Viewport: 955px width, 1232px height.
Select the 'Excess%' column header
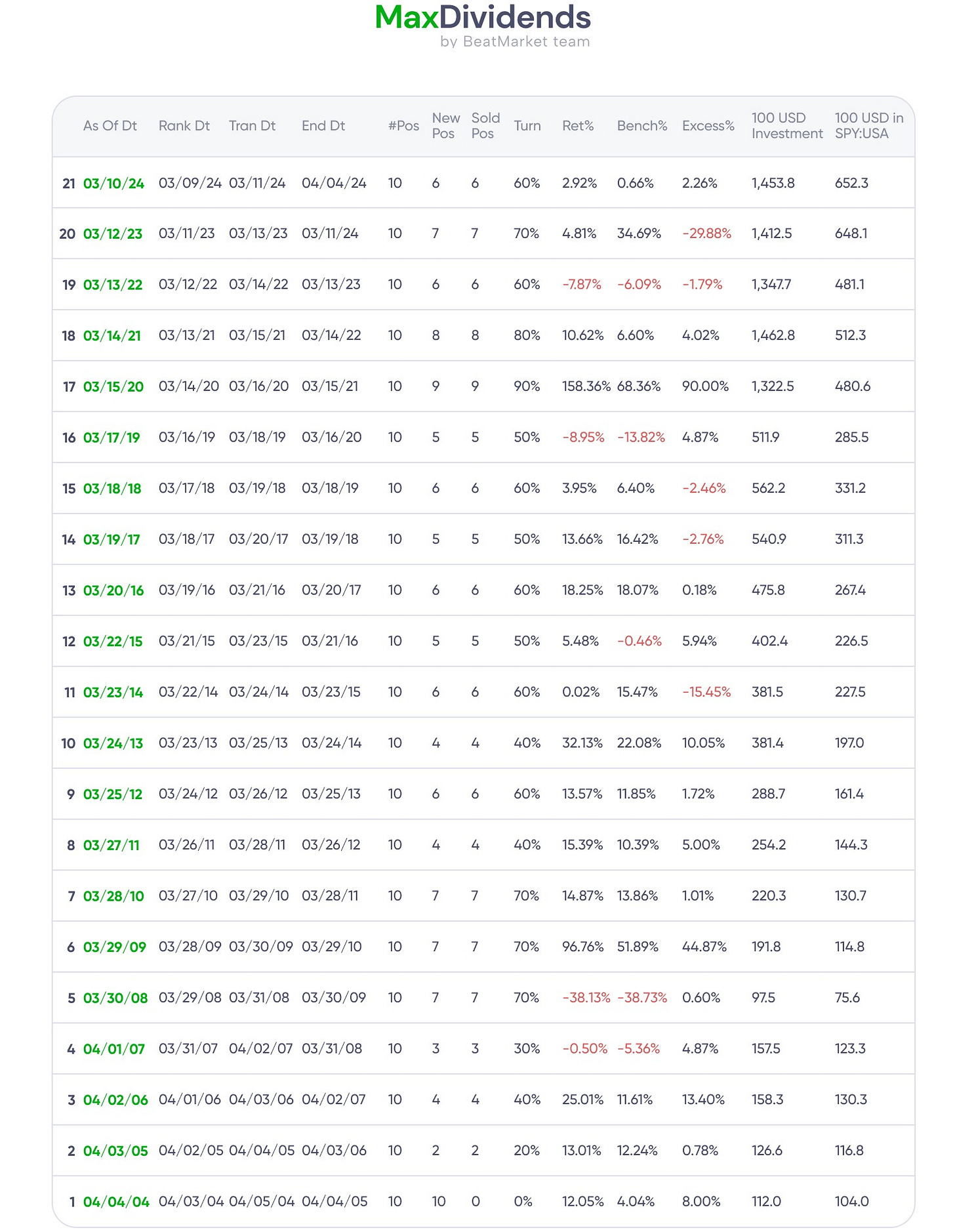tap(708, 126)
